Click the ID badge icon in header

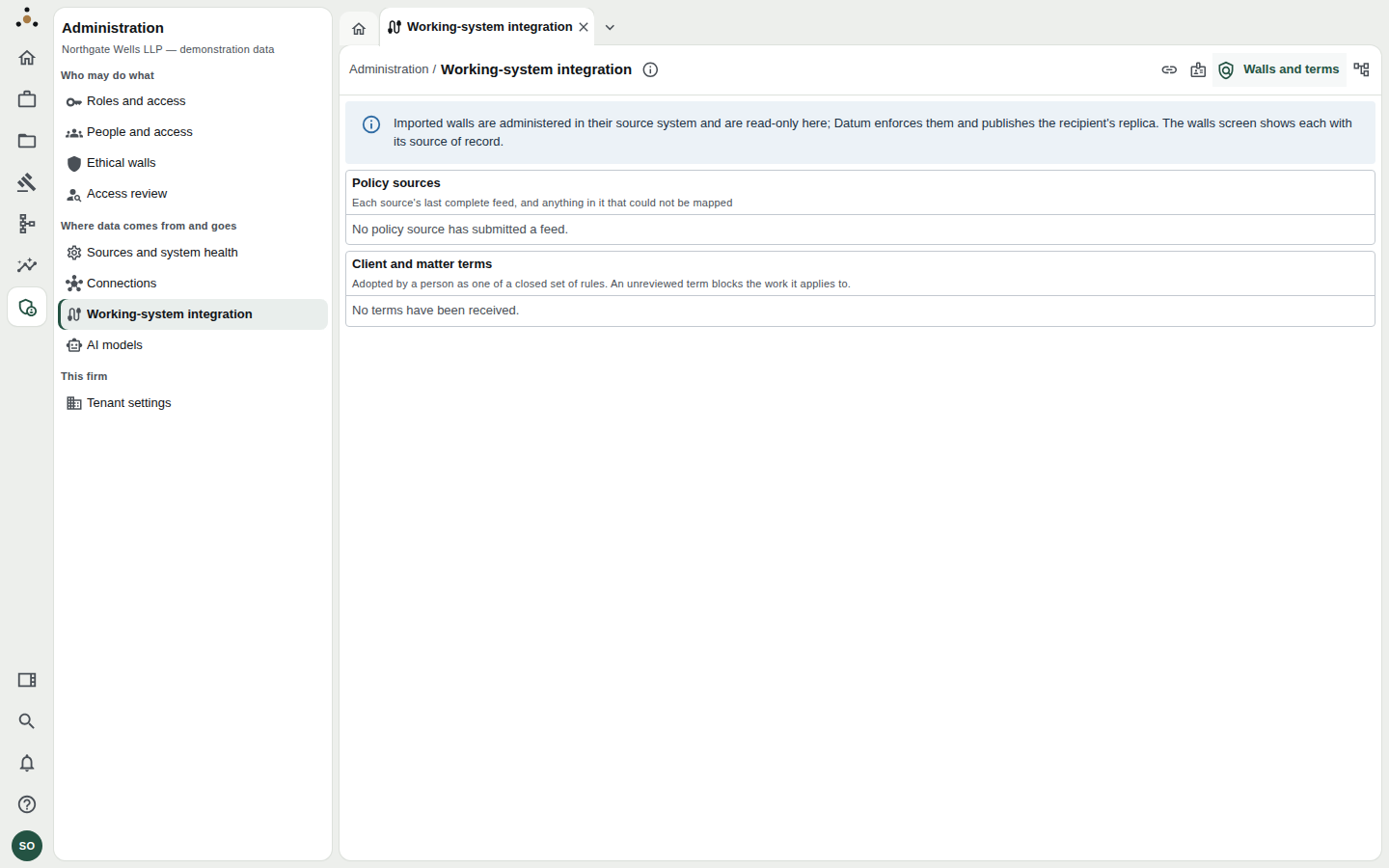click(x=1198, y=69)
